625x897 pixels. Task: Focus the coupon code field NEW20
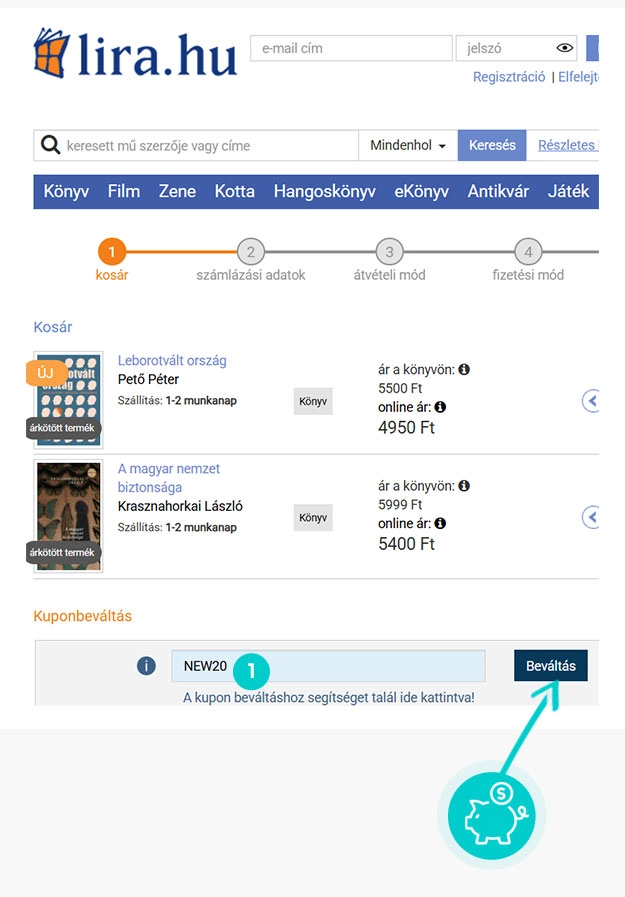328,666
